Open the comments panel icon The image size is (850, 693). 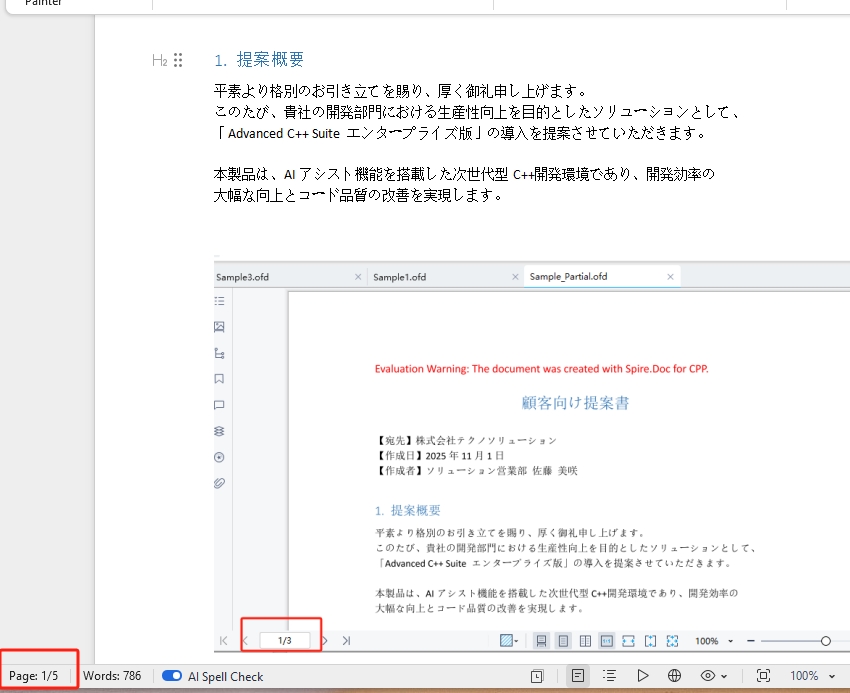tap(219, 405)
